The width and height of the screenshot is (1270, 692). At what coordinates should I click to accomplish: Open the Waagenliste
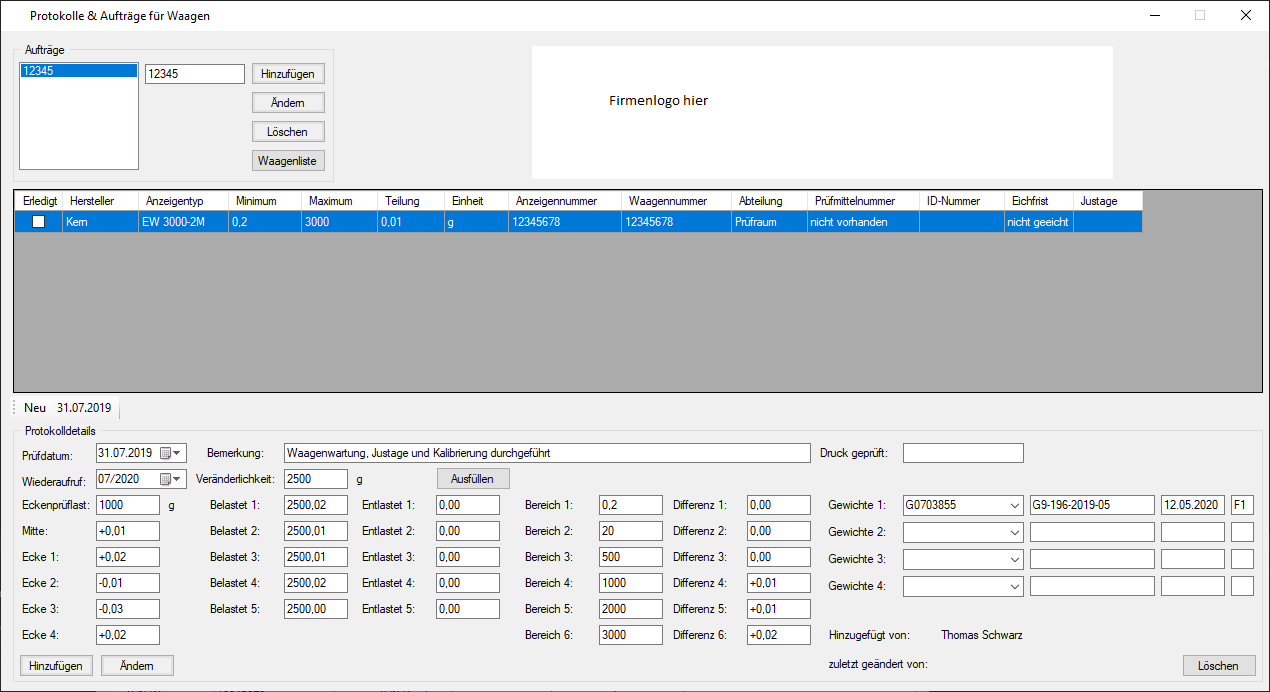click(x=288, y=161)
